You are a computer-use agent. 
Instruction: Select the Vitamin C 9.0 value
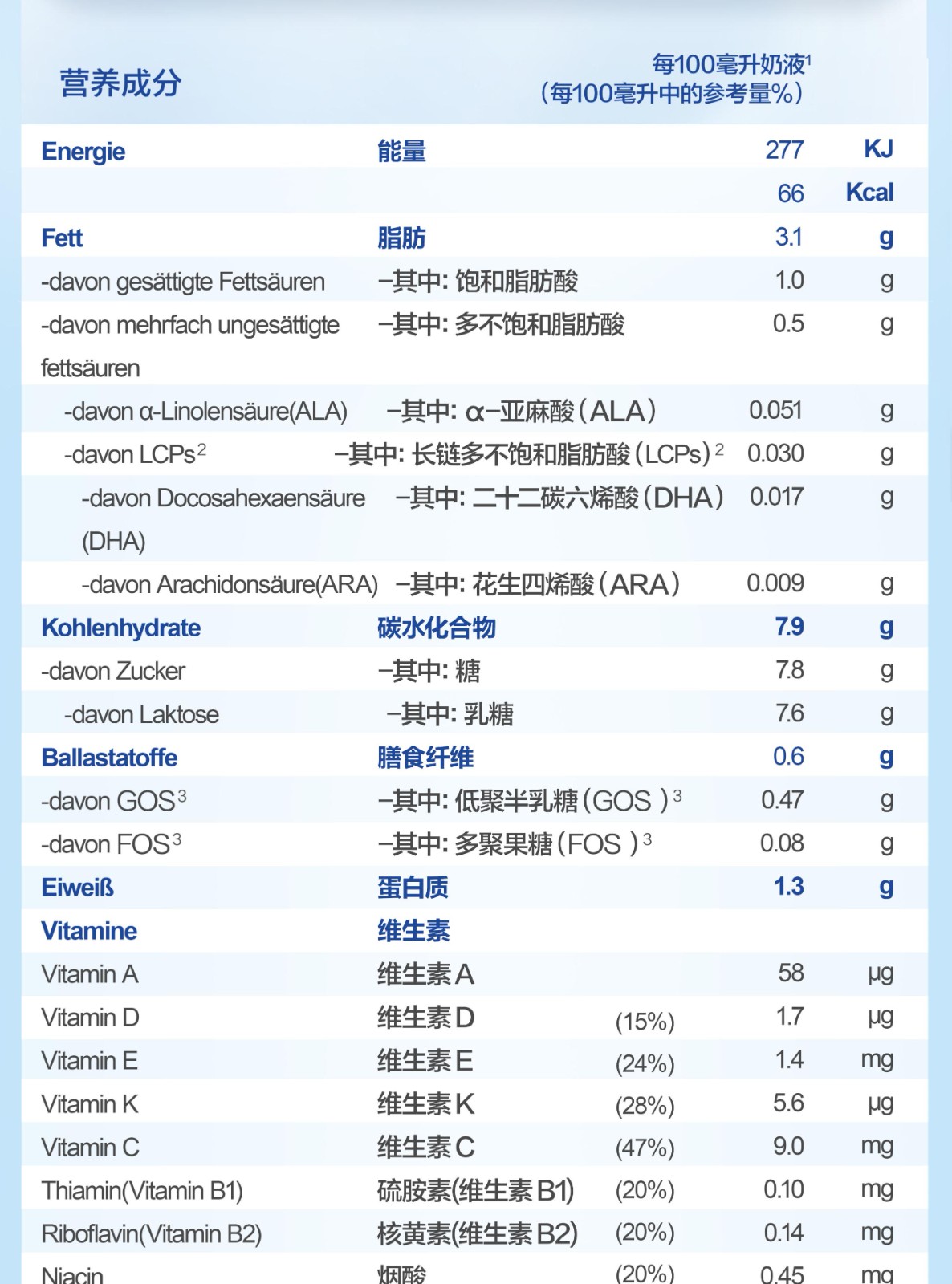[x=788, y=1147]
